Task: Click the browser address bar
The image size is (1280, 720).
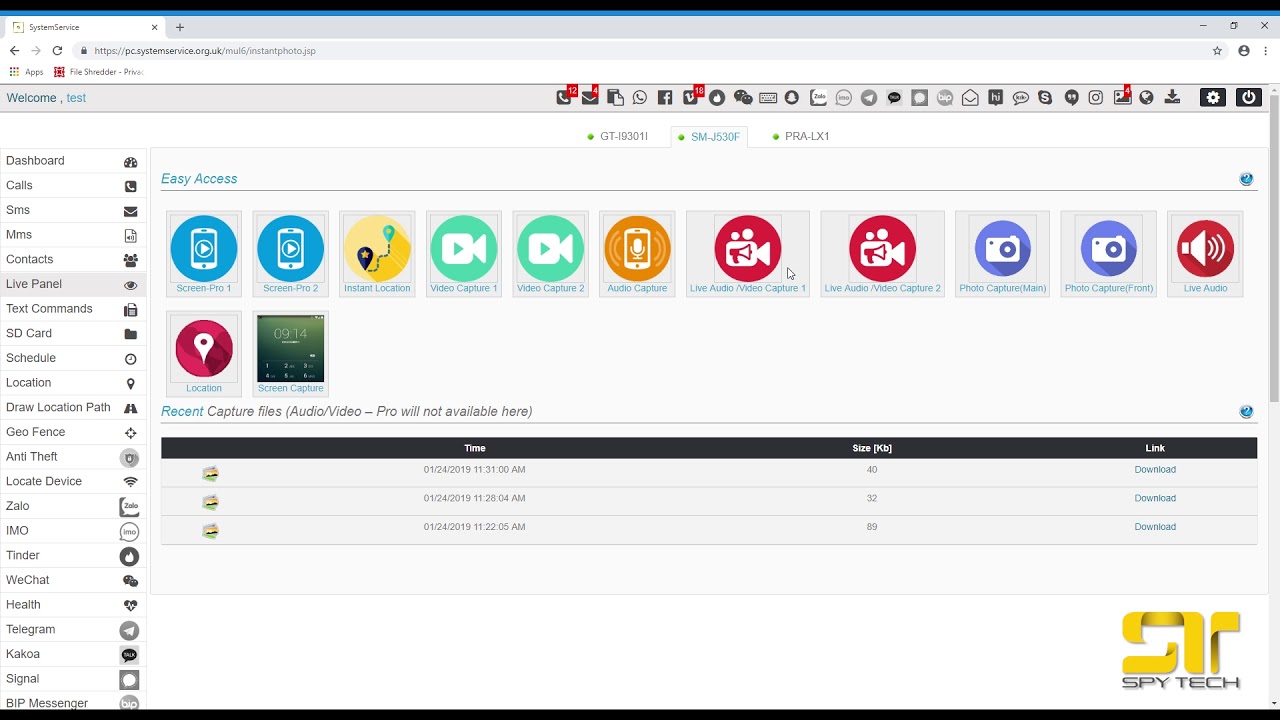Action: coord(640,51)
